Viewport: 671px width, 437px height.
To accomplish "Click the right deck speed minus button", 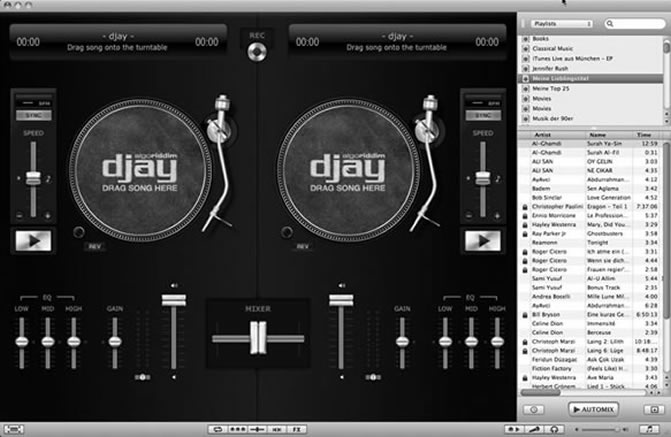I will tap(469, 216).
